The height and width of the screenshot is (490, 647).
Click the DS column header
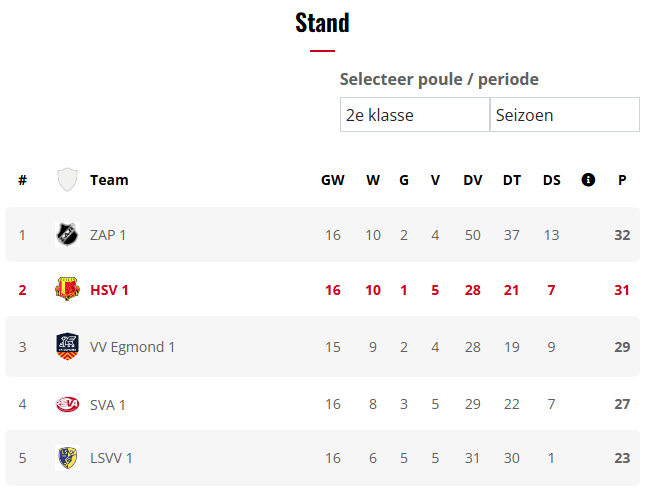552,180
